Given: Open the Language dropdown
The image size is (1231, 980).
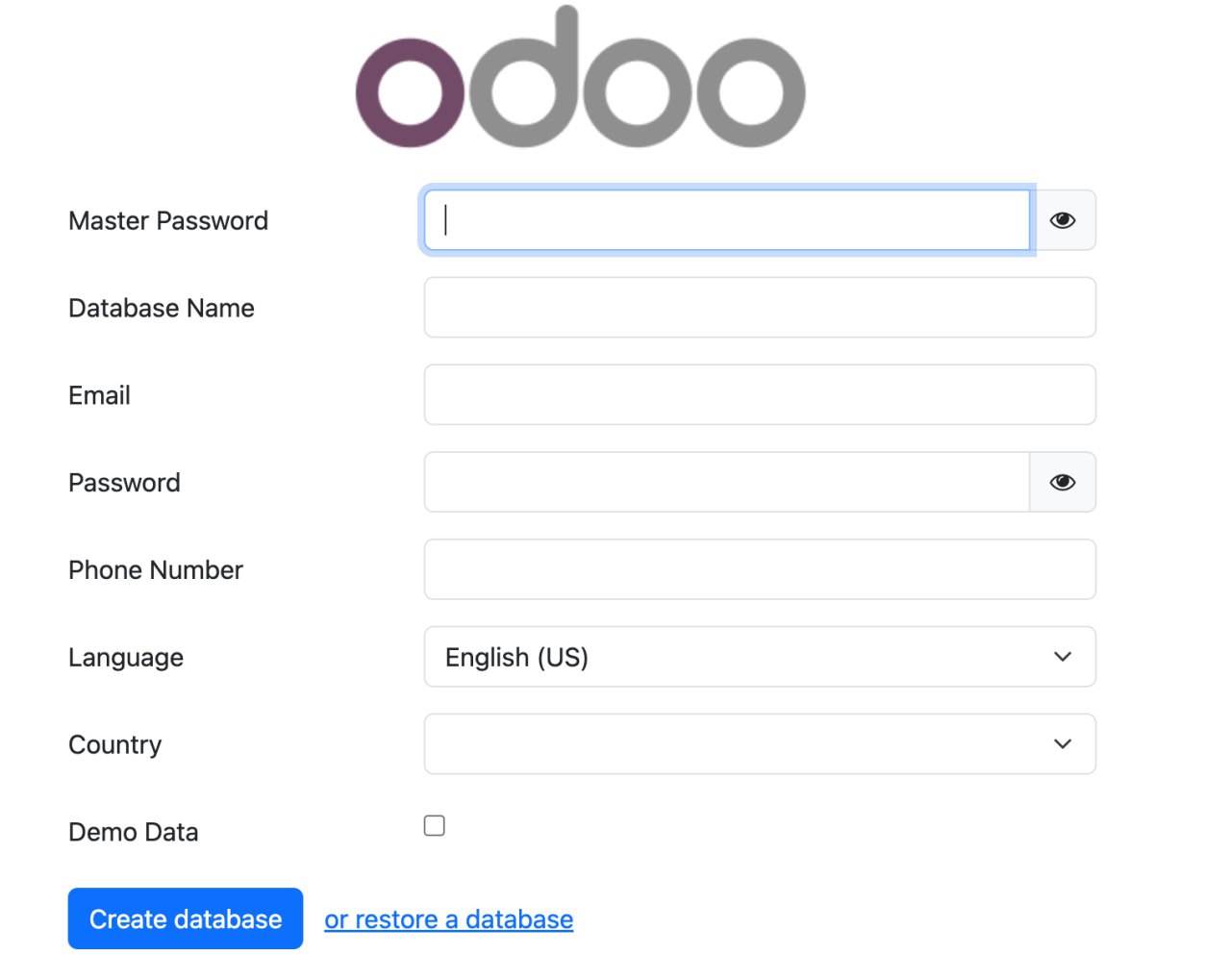Looking at the screenshot, I should point(760,657).
